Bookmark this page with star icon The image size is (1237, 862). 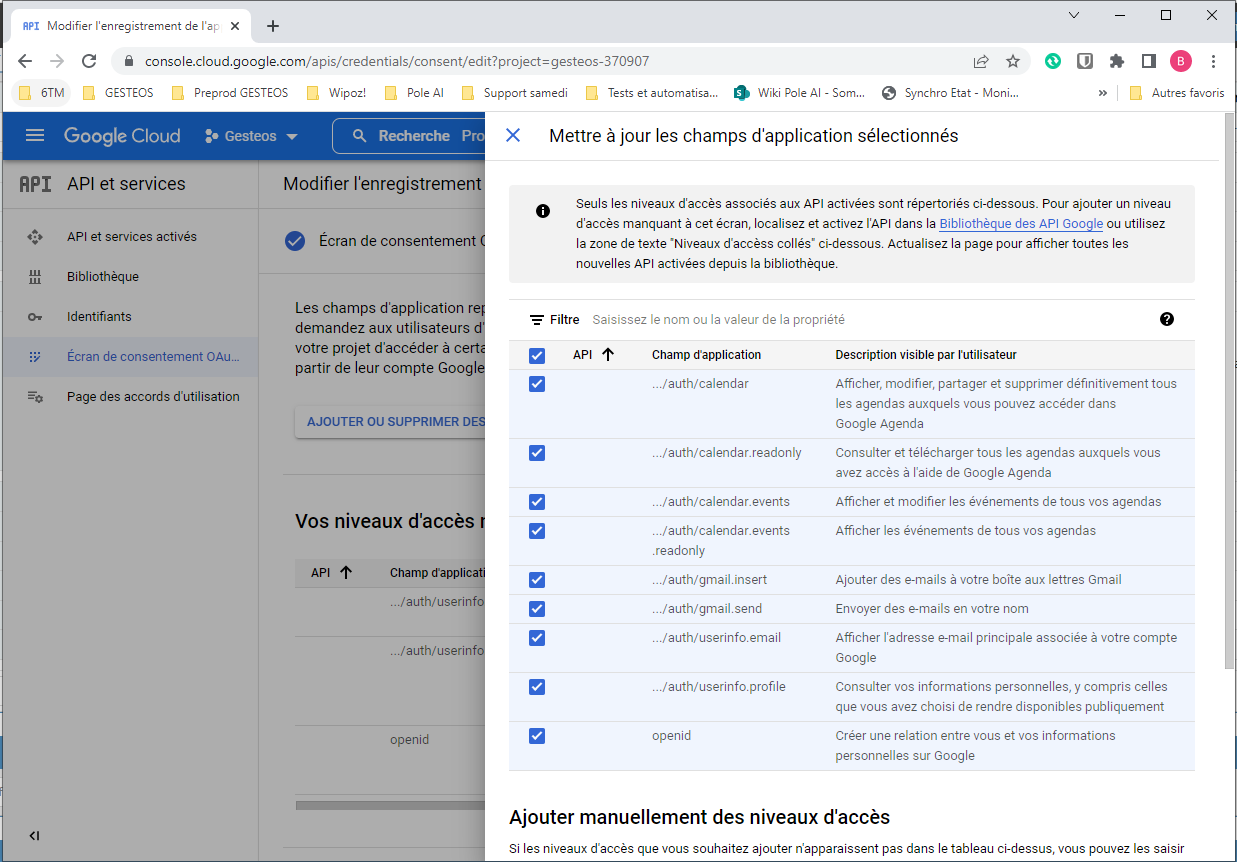(1012, 61)
